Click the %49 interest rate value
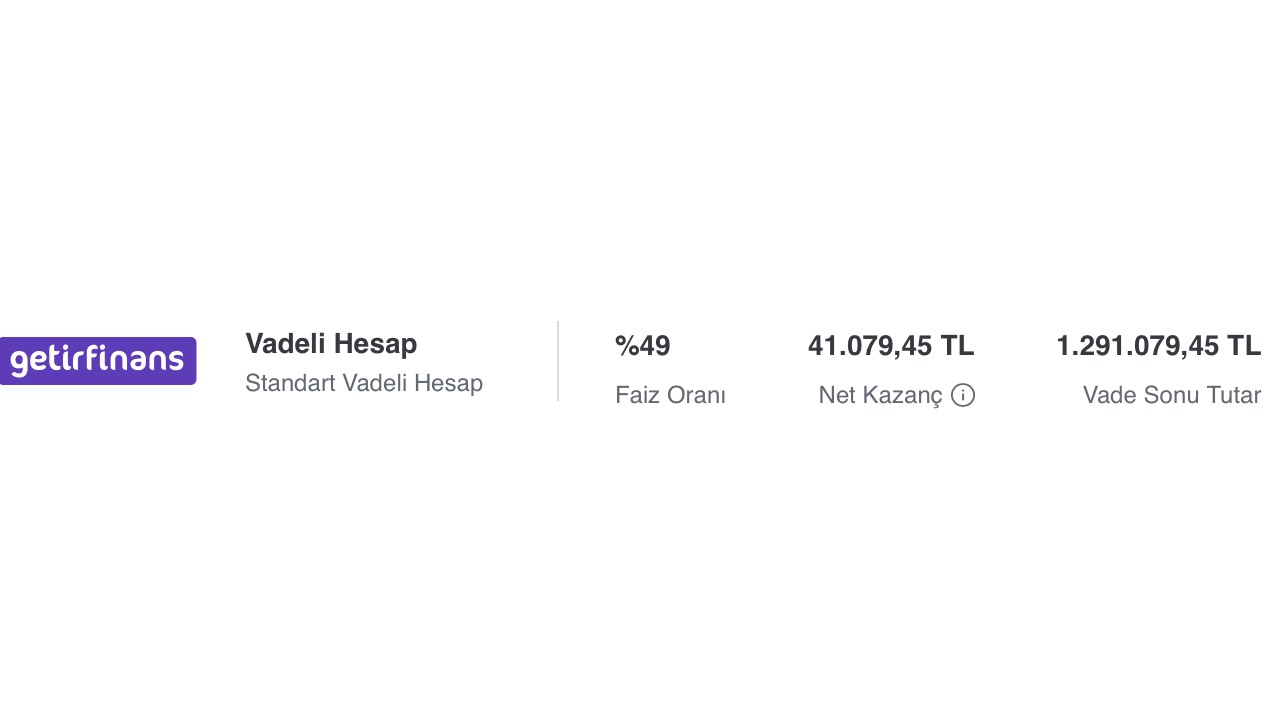 [x=643, y=346]
